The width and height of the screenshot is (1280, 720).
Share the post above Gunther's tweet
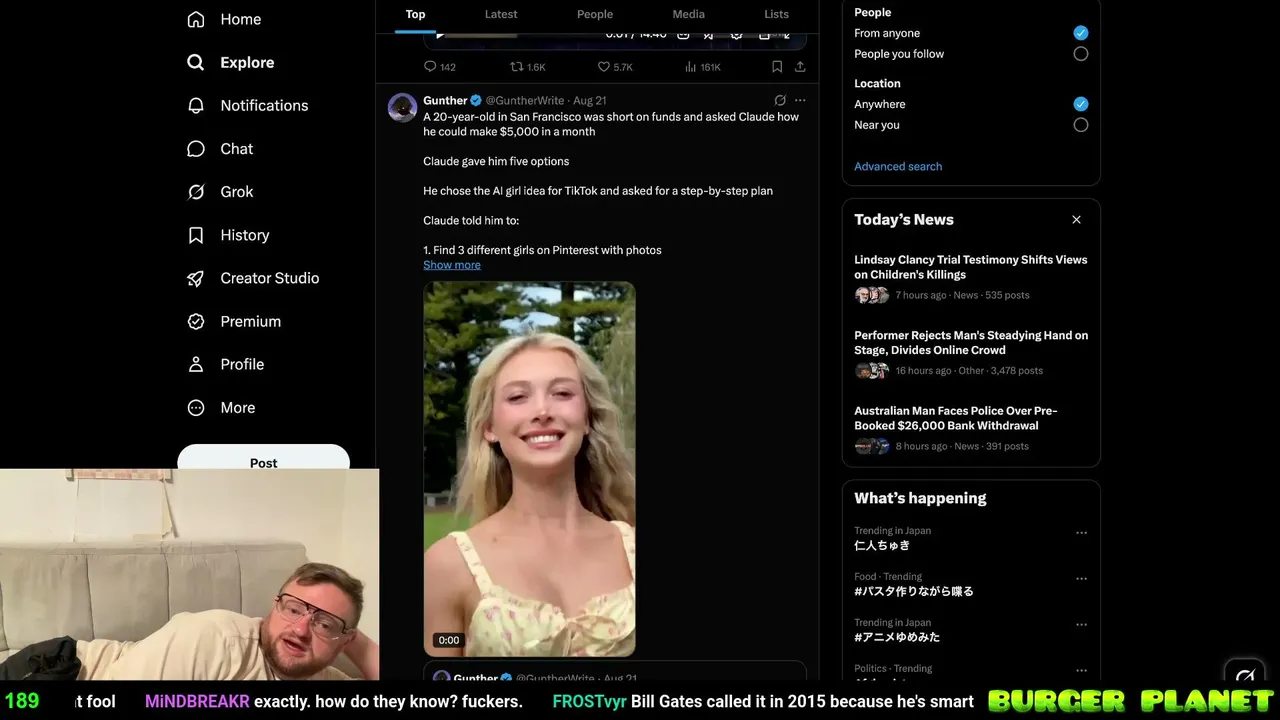[x=800, y=67]
